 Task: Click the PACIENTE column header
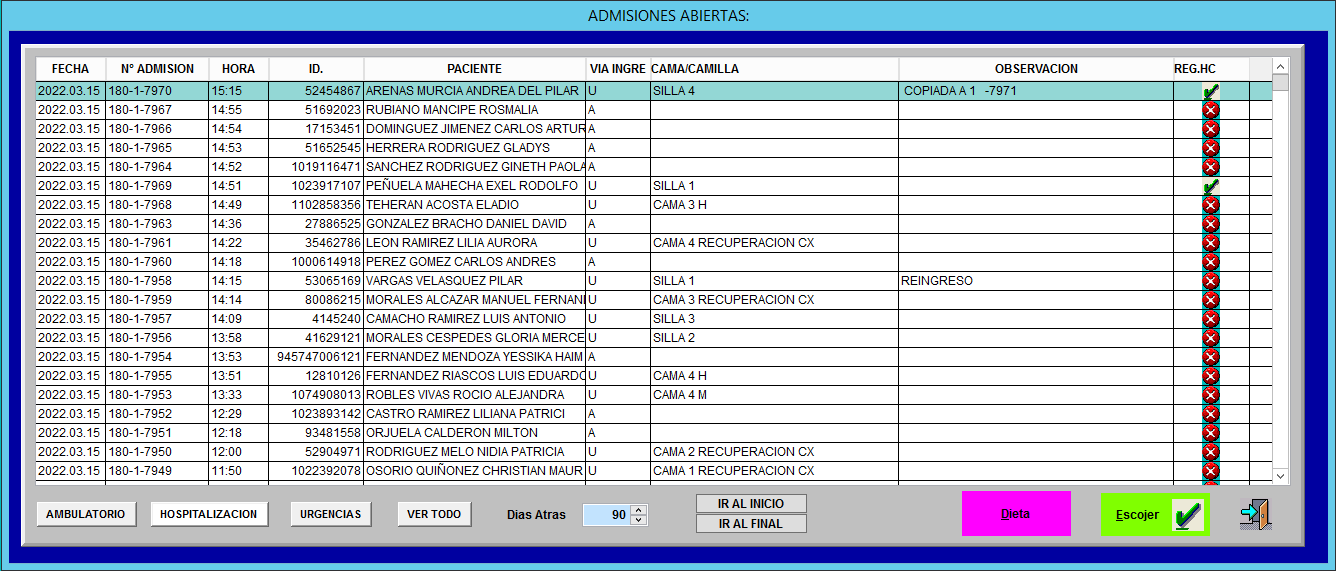[x=475, y=69]
